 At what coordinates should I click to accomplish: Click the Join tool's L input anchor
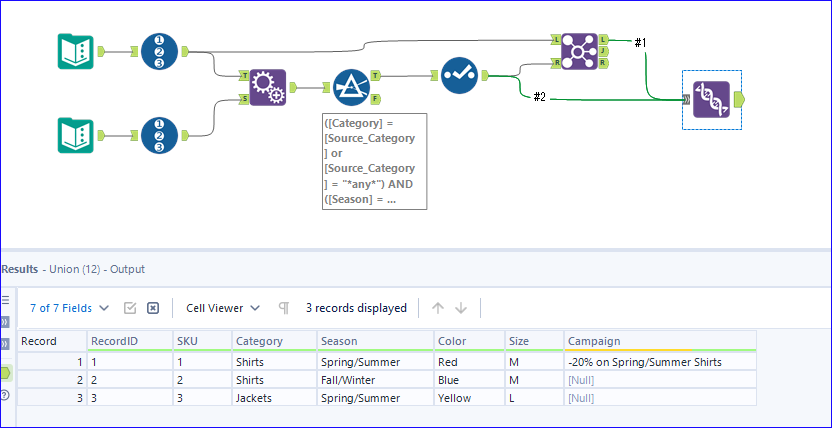tap(556, 40)
